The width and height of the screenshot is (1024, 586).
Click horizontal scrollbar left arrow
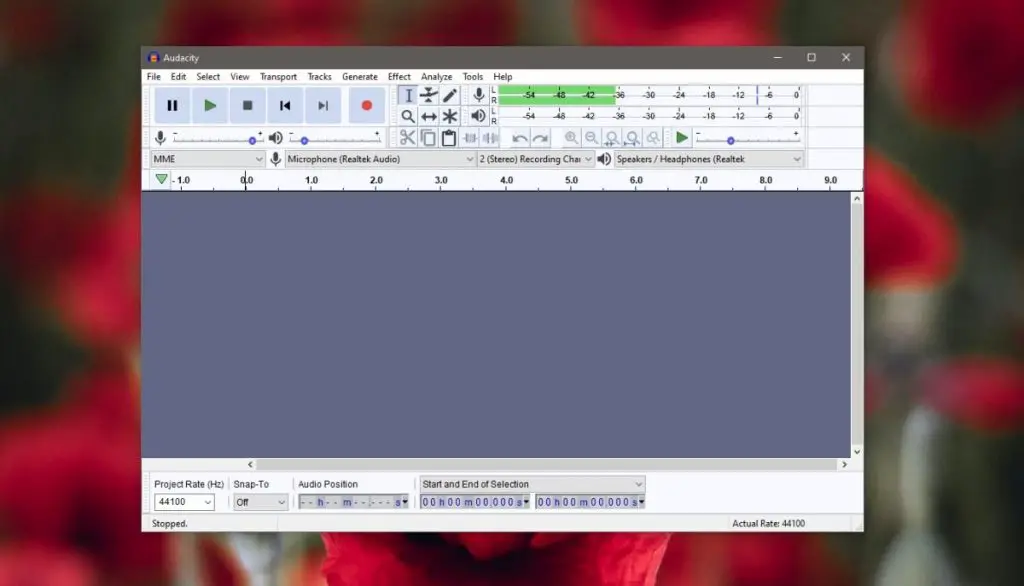(250, 464)
